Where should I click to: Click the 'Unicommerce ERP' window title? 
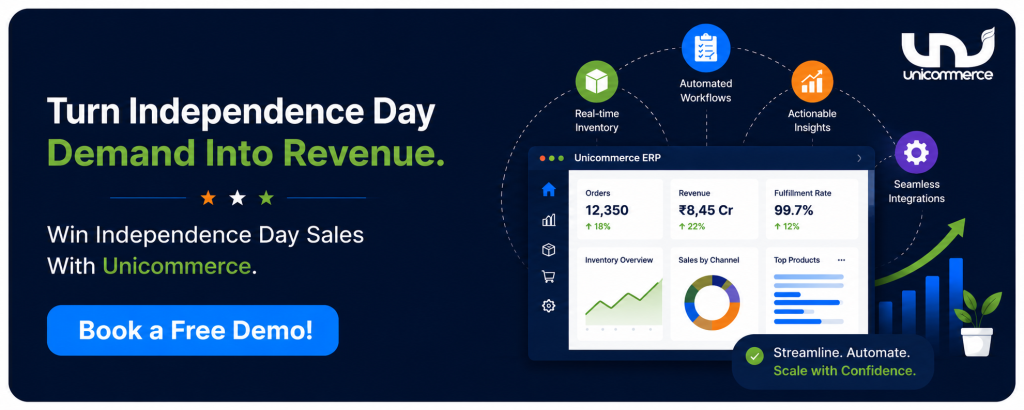[617, 158]
